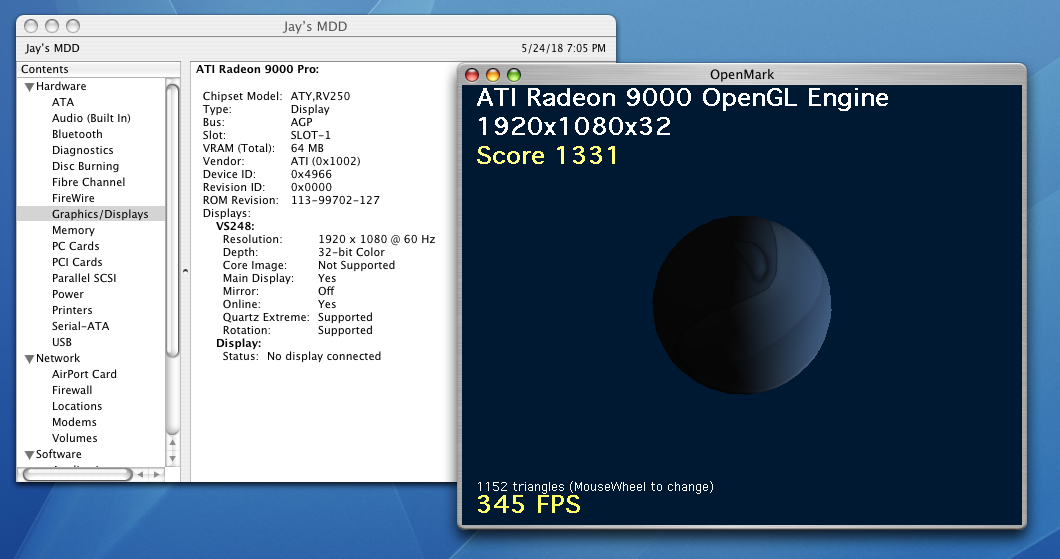Screen dimensions: 1060x559
Task: Click the vertical scrollbar thumb in Contents
Action: (x=172, y=220)
